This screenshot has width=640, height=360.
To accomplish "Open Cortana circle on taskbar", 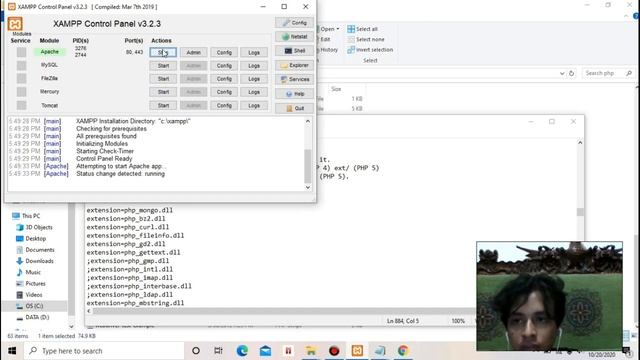I will pyautogui.click(x=196, y=351).
